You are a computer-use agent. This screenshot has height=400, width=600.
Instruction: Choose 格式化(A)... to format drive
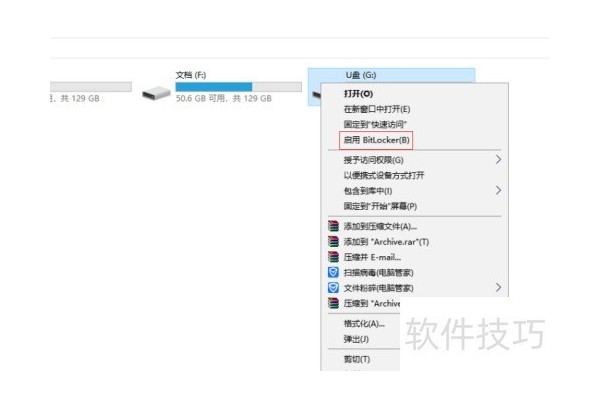click(x=364, y=324)
